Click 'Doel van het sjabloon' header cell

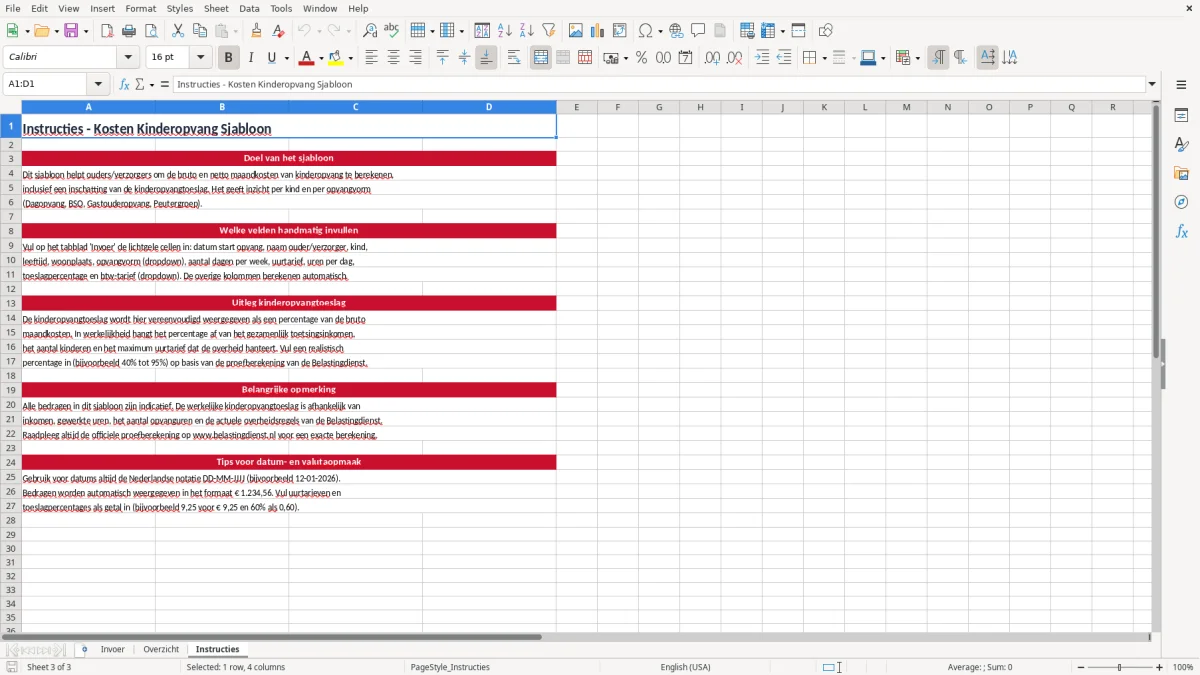click(x=289, y=158)
